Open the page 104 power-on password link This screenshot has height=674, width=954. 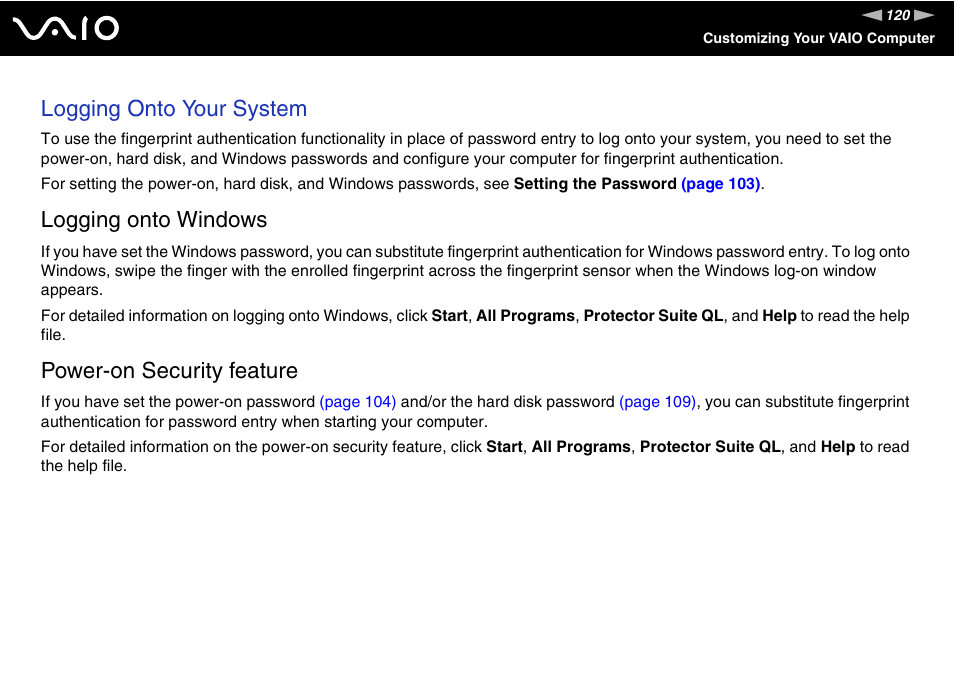pos(358,402)
